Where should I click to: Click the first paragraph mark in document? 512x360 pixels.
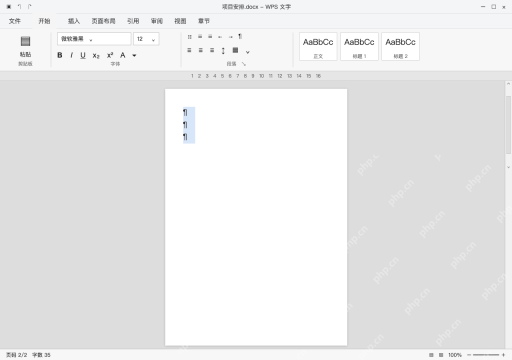click(185, 113)
